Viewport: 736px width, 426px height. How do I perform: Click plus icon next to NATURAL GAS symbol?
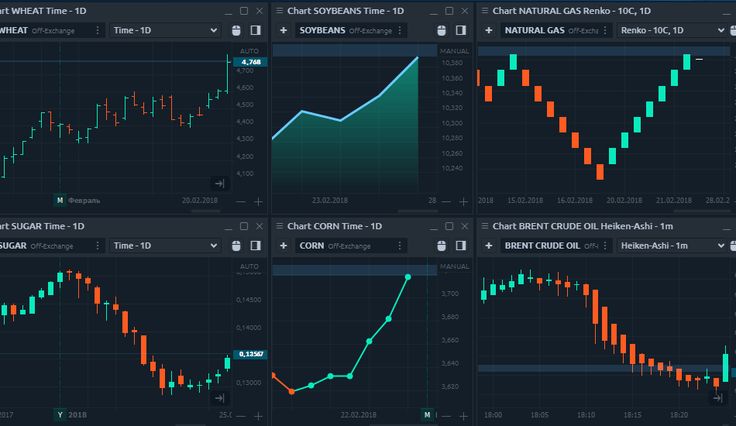tap(489, 31)
